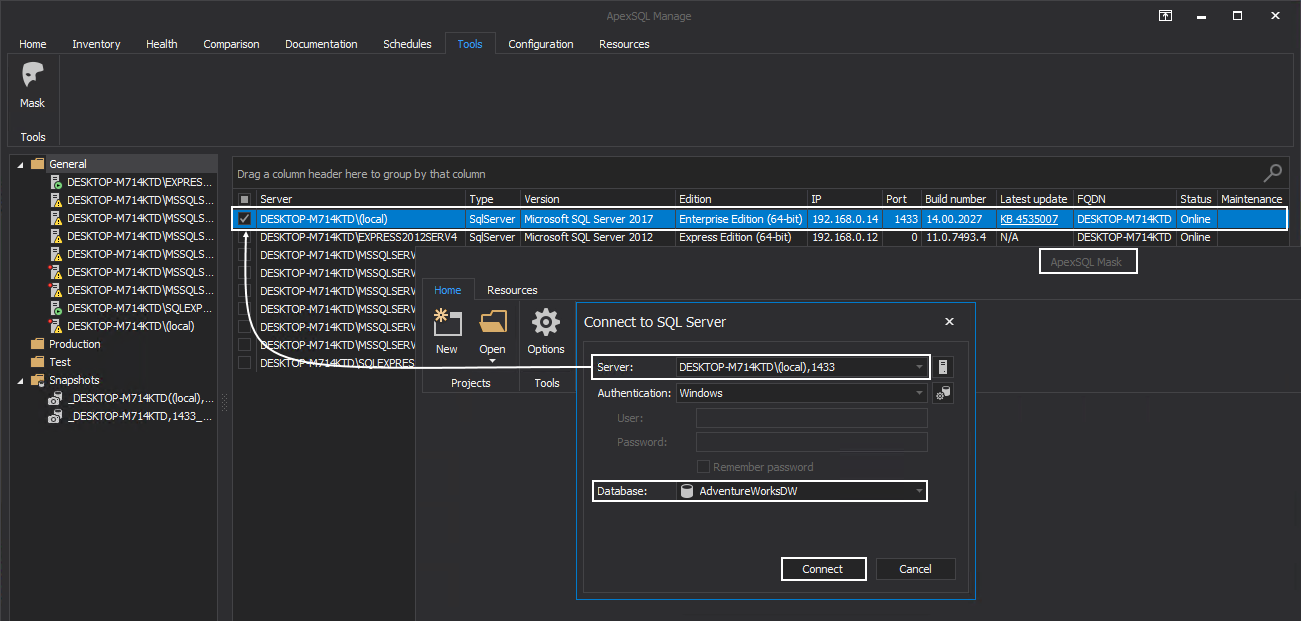Viewport: 1301px width, 621px height.
Task: Click the Cancel button
Action: (x=915, y=569)
